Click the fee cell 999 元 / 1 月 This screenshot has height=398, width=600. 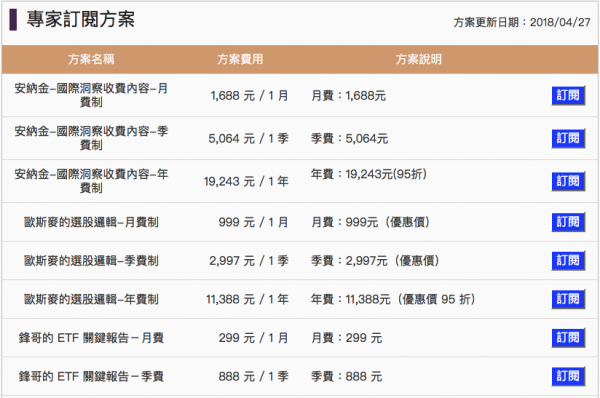253,222
